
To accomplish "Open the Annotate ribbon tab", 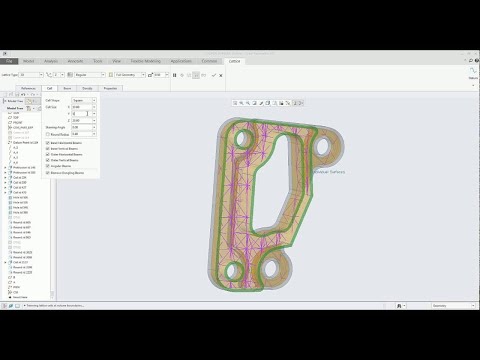I will pyautogui.click(x=75, y=61).
